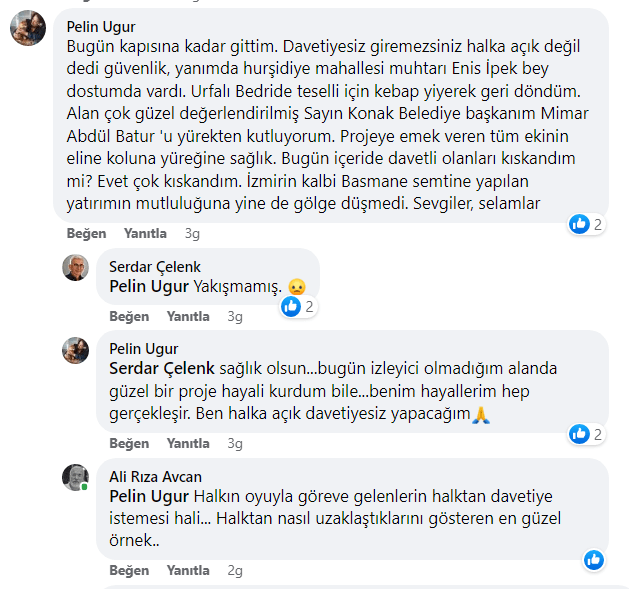Image resolution: width=629 pixels, height=589 pixels.
Task: Click like reaction icon on Ali Rıza Avcan's comment
Action: coord(593,560)
